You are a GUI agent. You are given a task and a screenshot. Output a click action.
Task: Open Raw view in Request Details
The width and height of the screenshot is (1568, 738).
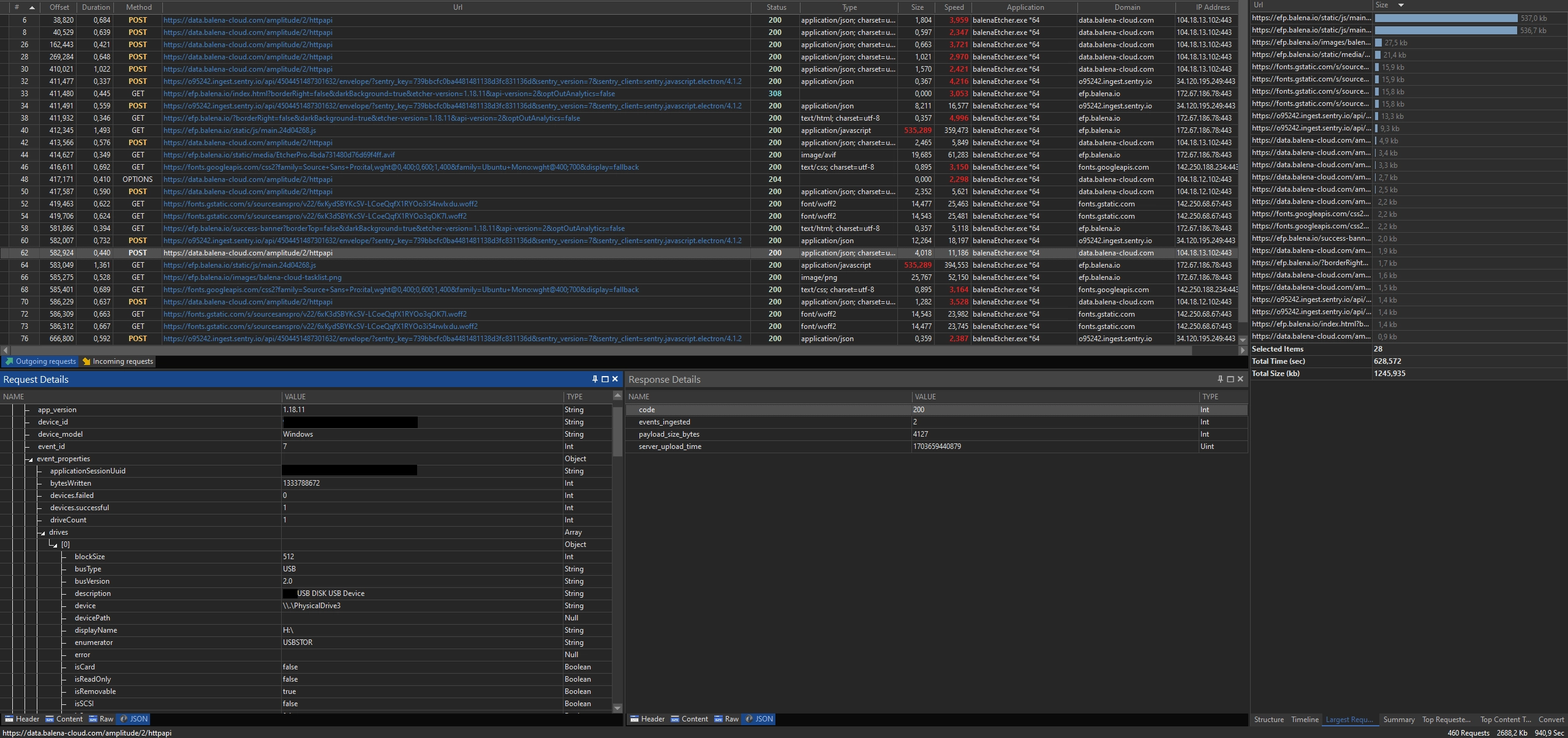tap(101, 719)
